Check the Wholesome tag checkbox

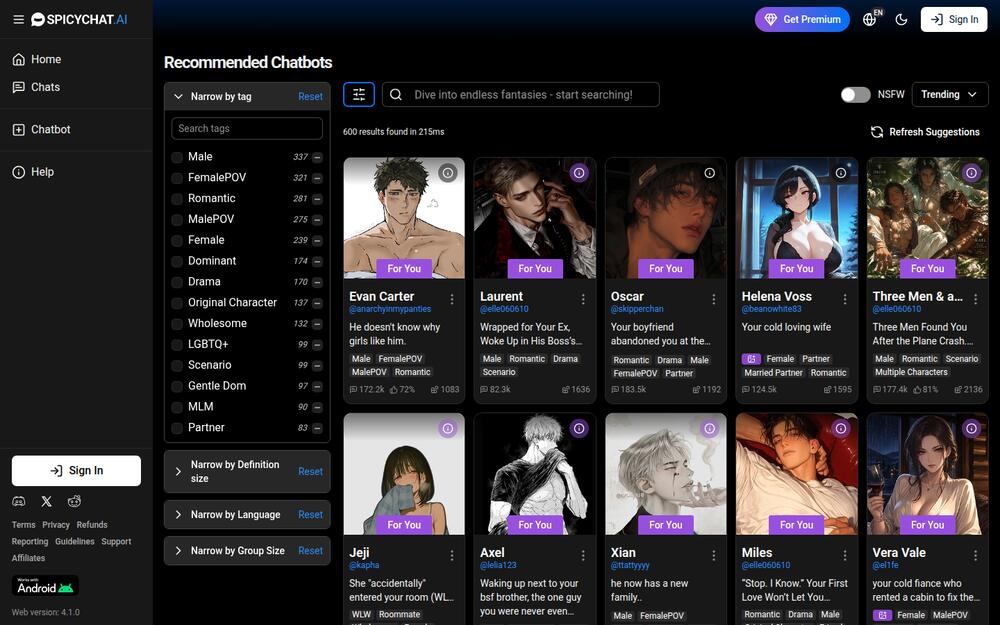pyautogui.click(x=177, y=324)
